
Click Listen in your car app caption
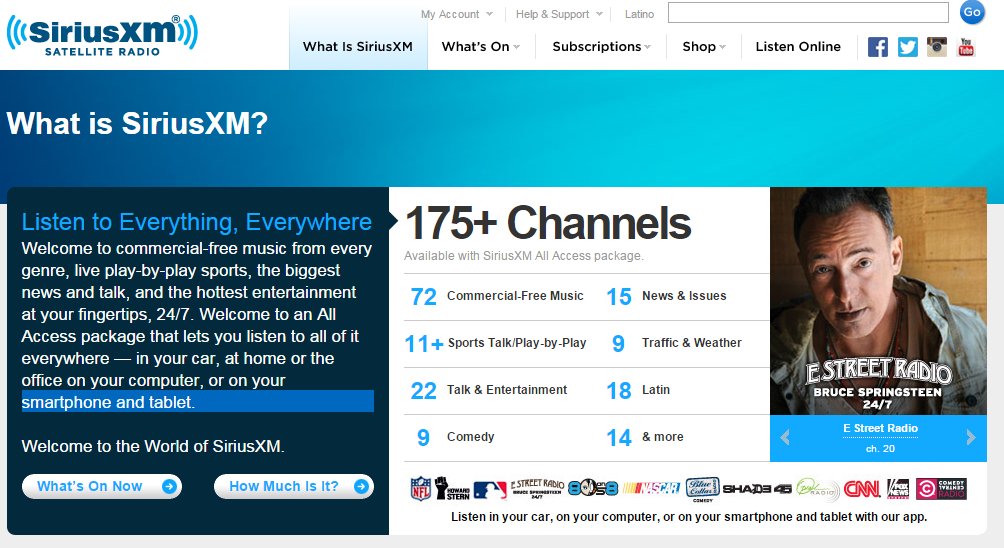(689, 517)
